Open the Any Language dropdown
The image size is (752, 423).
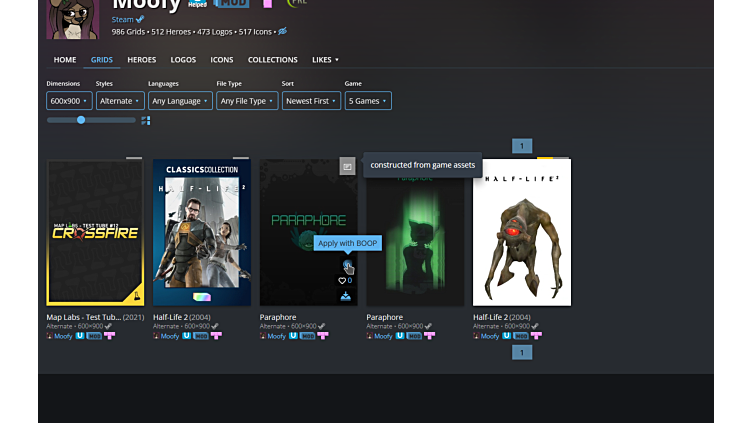(x=180, y=101)
